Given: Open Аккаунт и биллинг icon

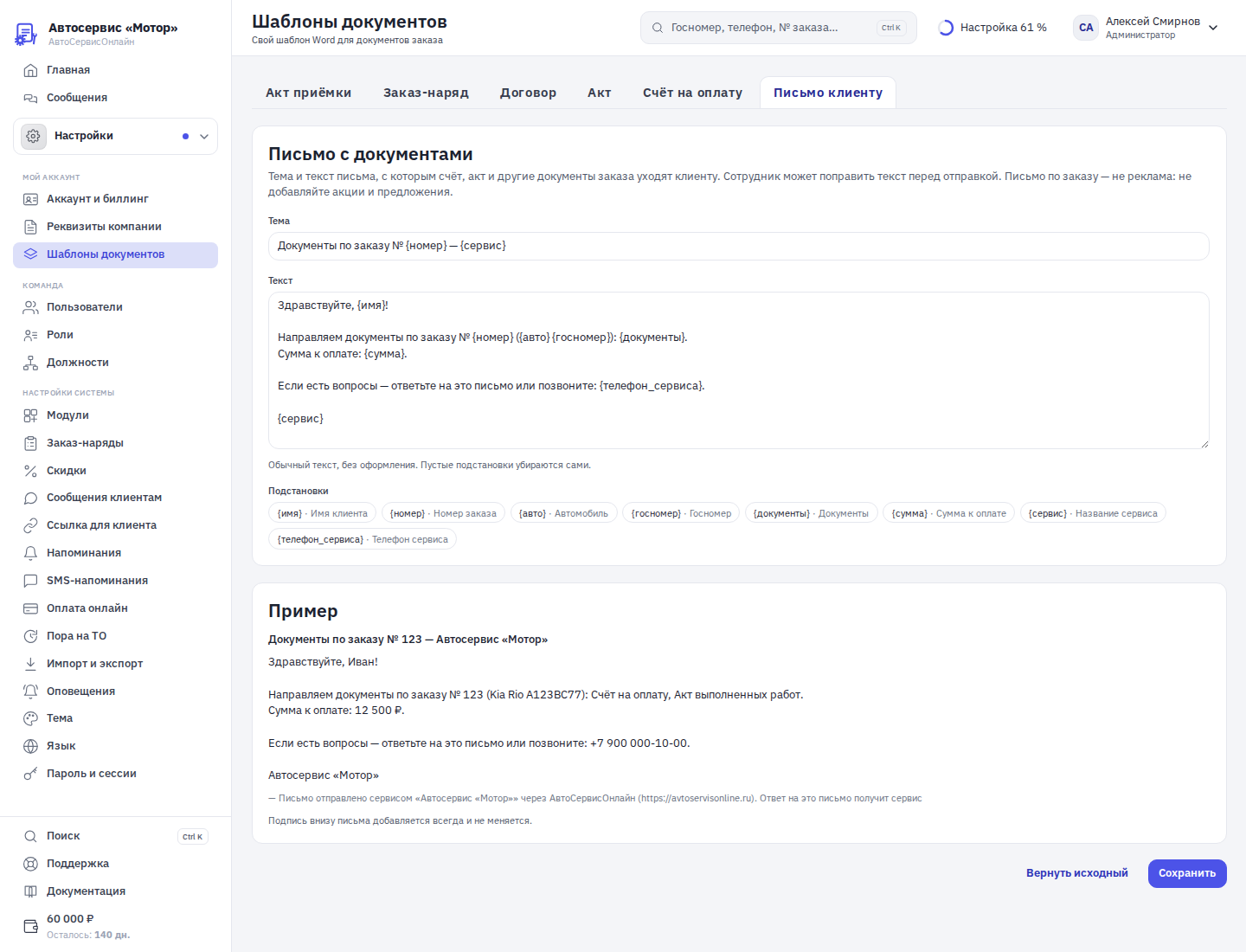Looking at the screenshot, I should pyautogui.click(x=30, y=199).
